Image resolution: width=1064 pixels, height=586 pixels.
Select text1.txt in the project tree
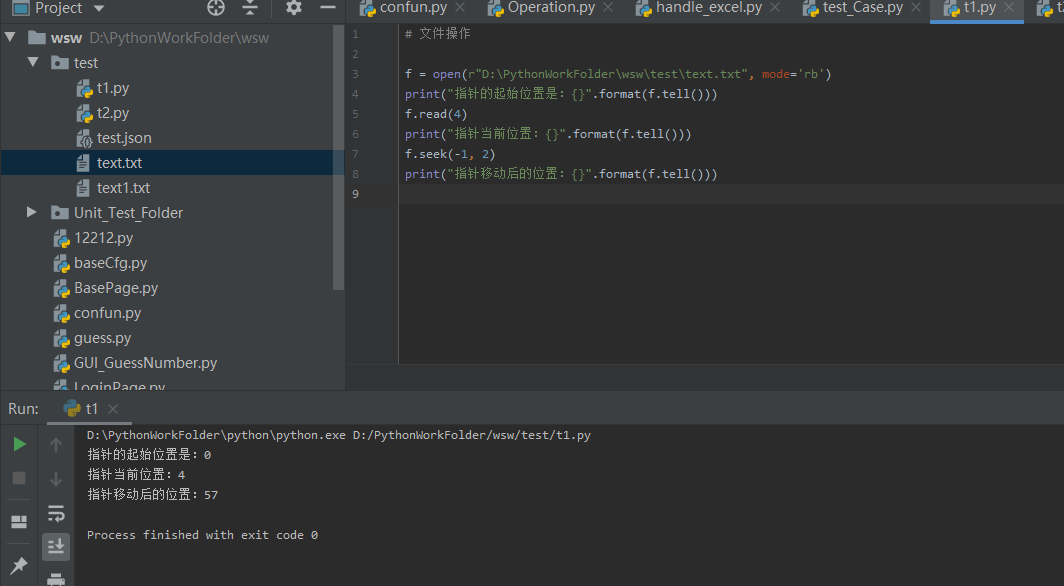point(124,188)
